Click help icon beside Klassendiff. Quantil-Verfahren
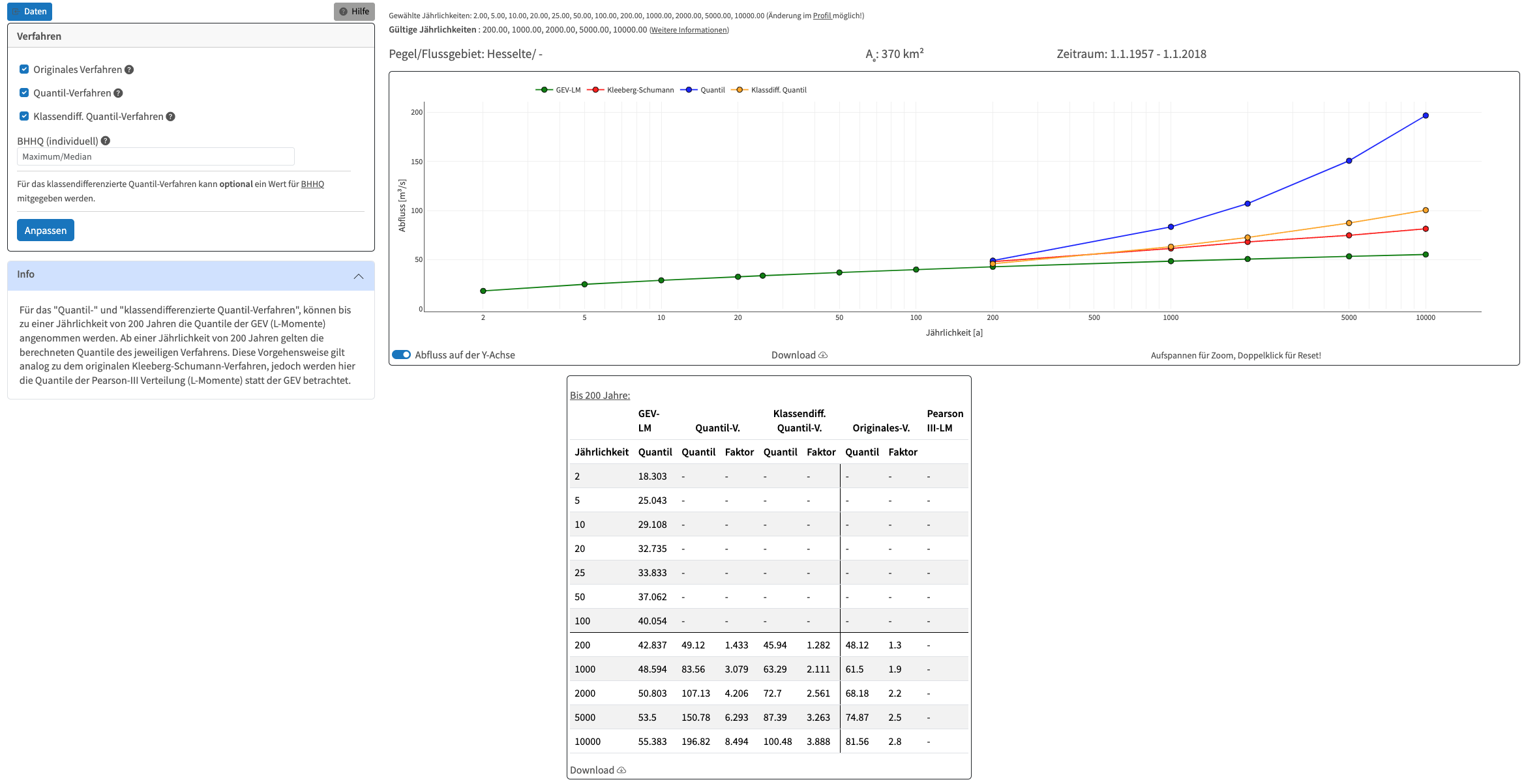The image size is (1524, 784). [x=170, y=117]
